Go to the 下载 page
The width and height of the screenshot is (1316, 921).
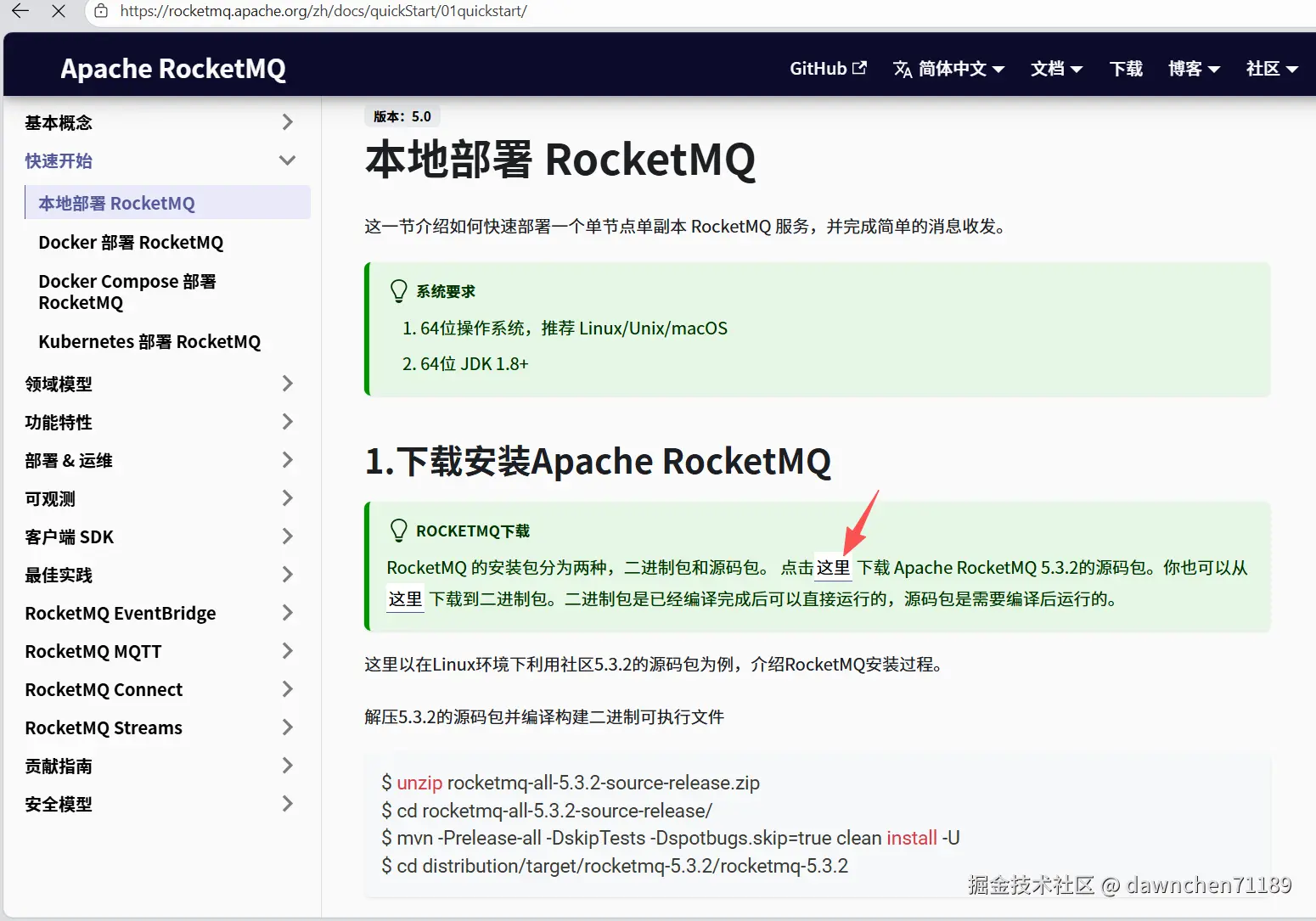[1126, 69]
